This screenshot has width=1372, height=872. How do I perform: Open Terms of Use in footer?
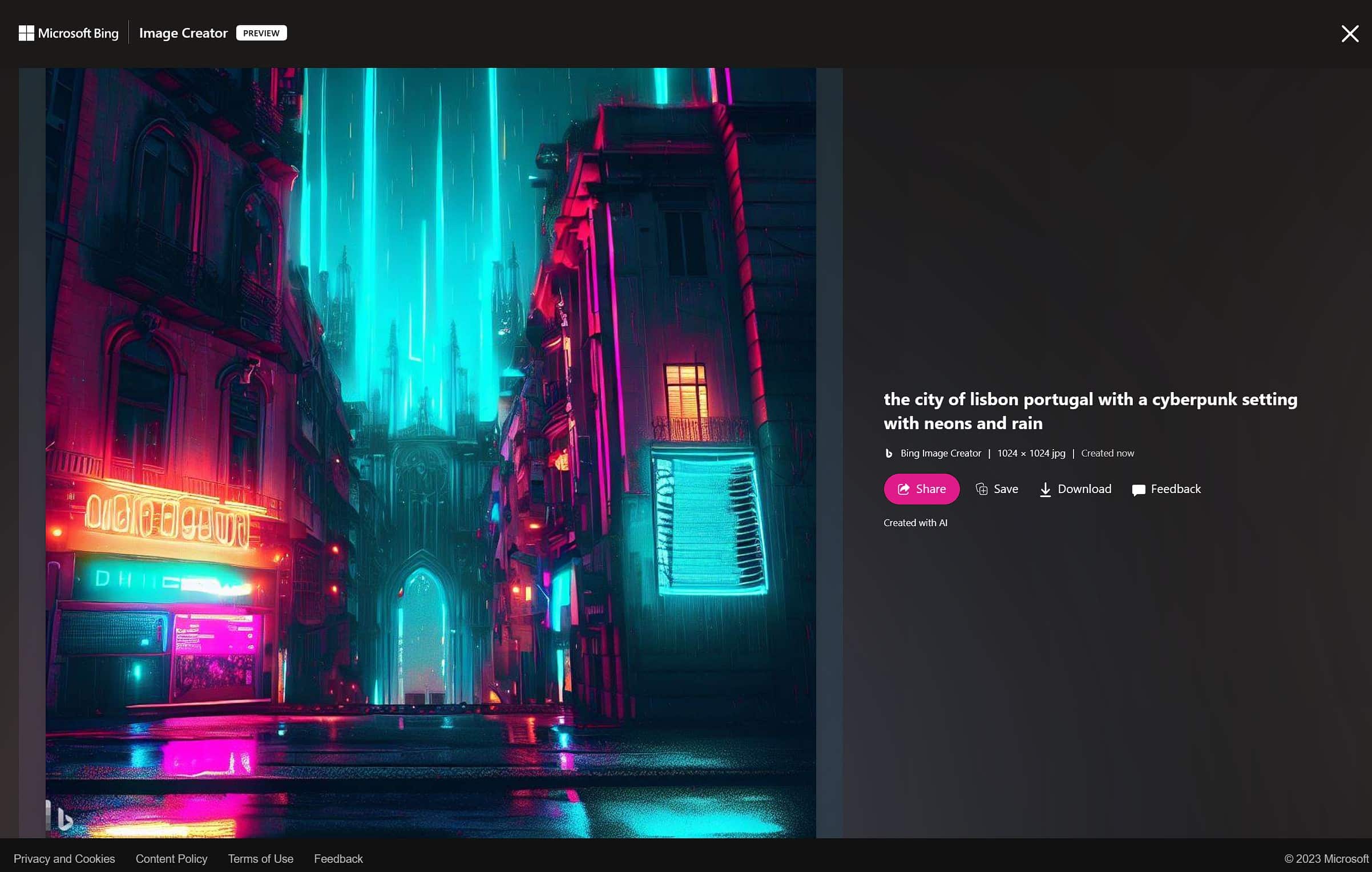tap(261, 858)
